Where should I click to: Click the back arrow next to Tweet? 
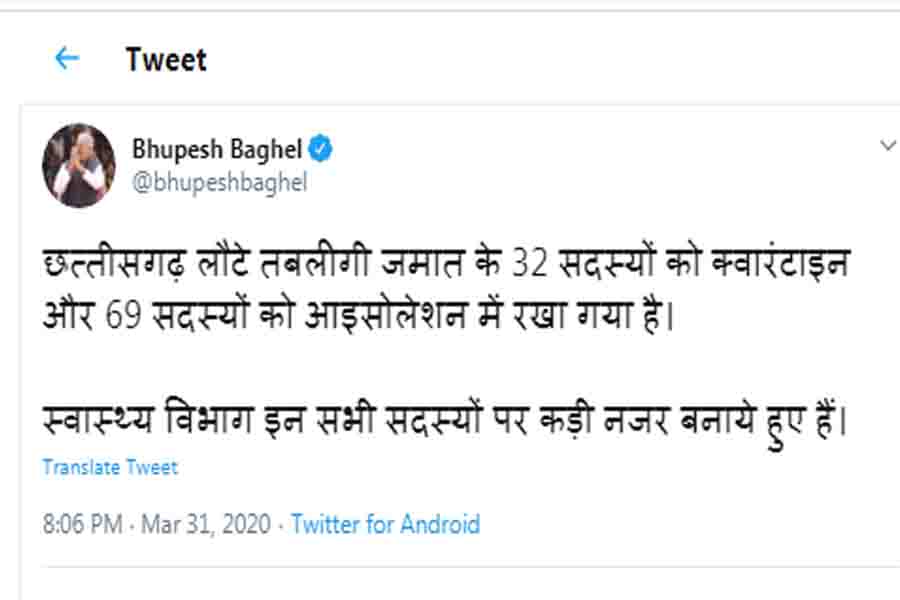66,59
